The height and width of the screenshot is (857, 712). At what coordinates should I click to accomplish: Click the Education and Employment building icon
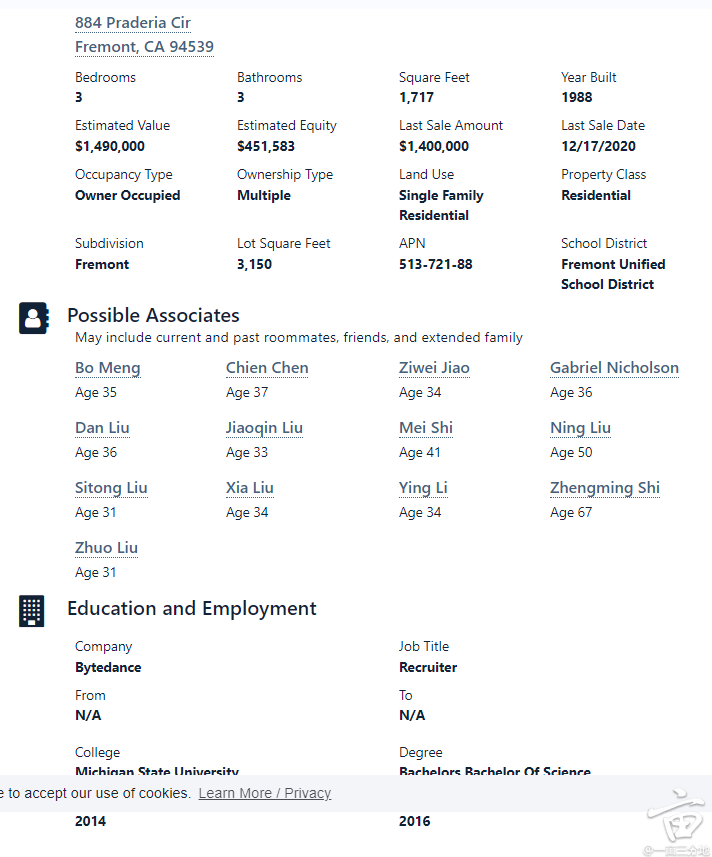pyautogui.click(x=32, y=610)
